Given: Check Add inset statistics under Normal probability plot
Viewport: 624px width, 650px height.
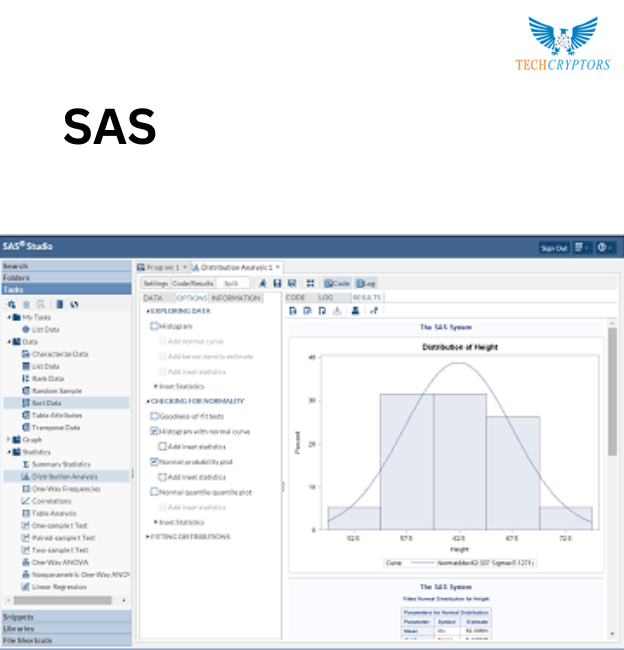Looking at the screenshot, I should [163, 477].
